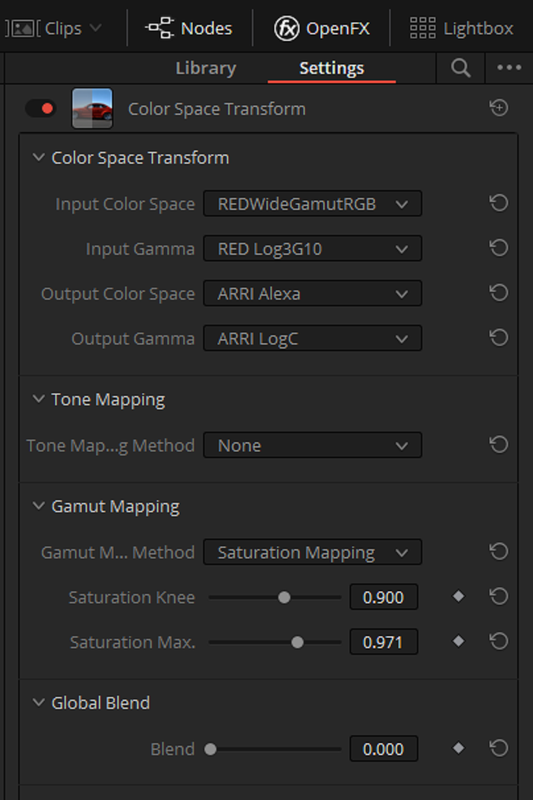Viewport: 533px width, 800px height.
Task: Click the Saturation Max. slider handle
Action: click(x=297, y=642)
